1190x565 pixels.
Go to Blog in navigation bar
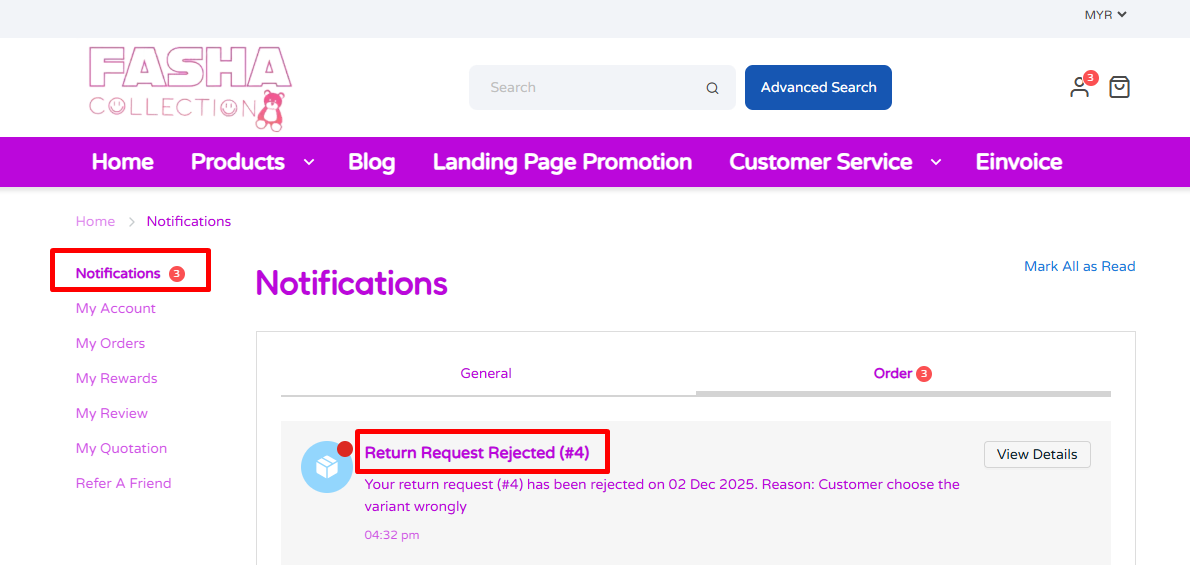tap(371, 162)
